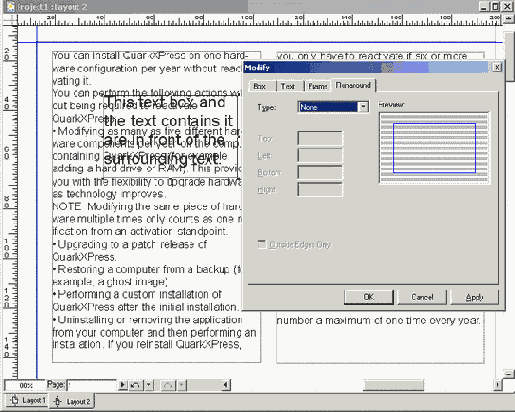Screen dimensions: 515x412
Task: Click the Apply button
Action: tap(475, 297)
